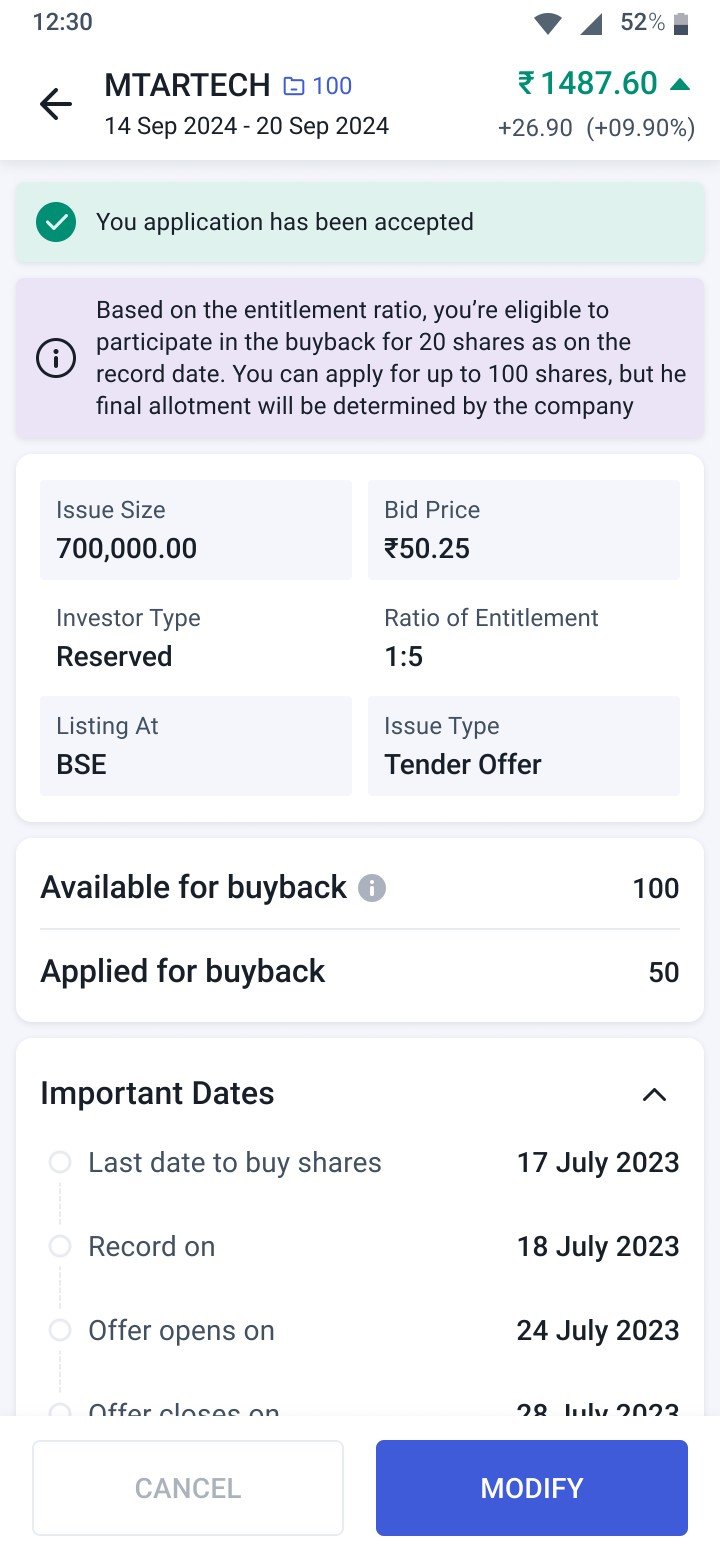Tap the Applied for buyback row
This screenshot has width=720, height=1560.
pos(360,972)
